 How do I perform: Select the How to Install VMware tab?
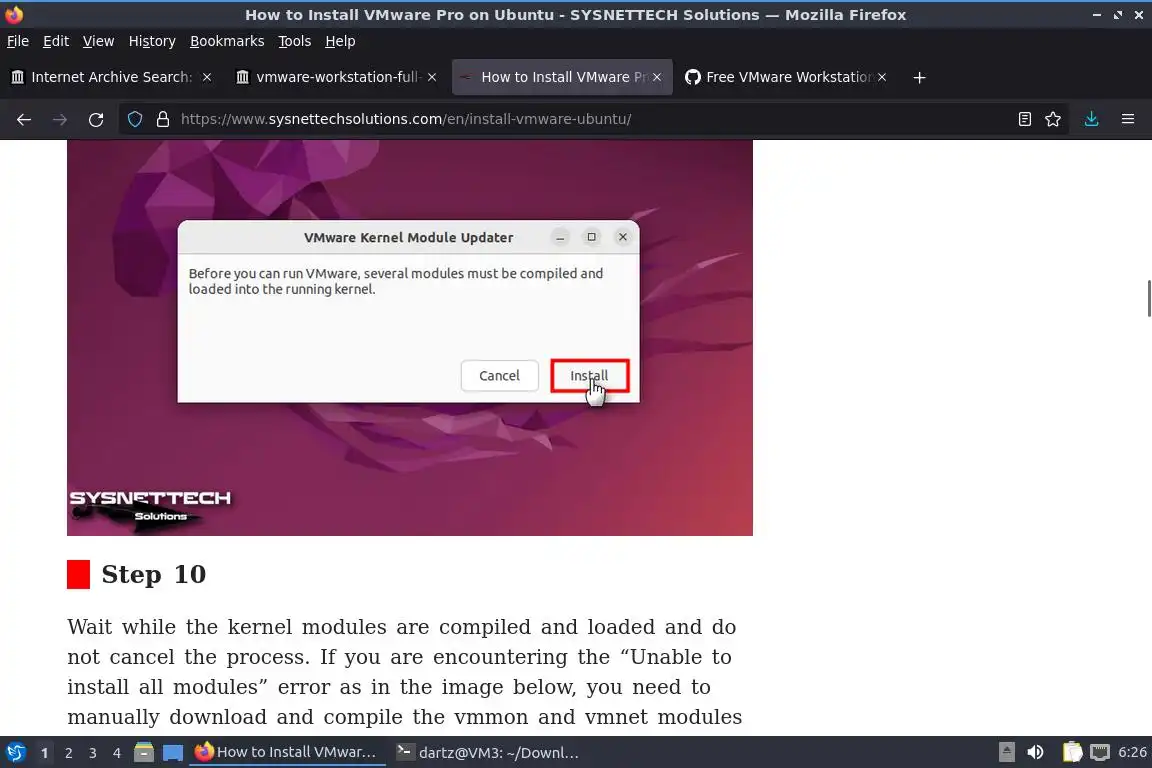tap(562, 77)
